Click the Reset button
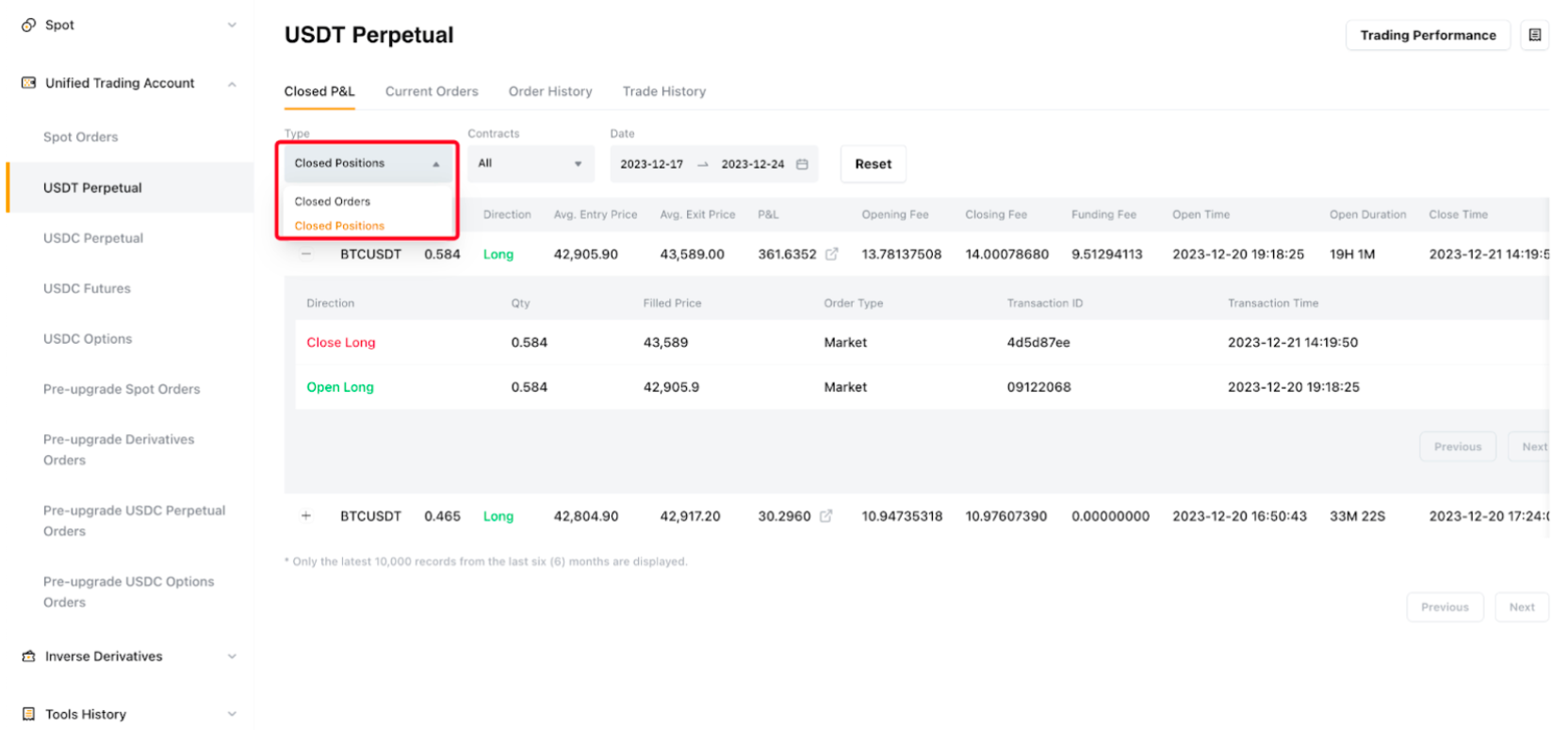The height and width of the screenshot is (730, 1568). pyautogui.click(x=873, y=164)
